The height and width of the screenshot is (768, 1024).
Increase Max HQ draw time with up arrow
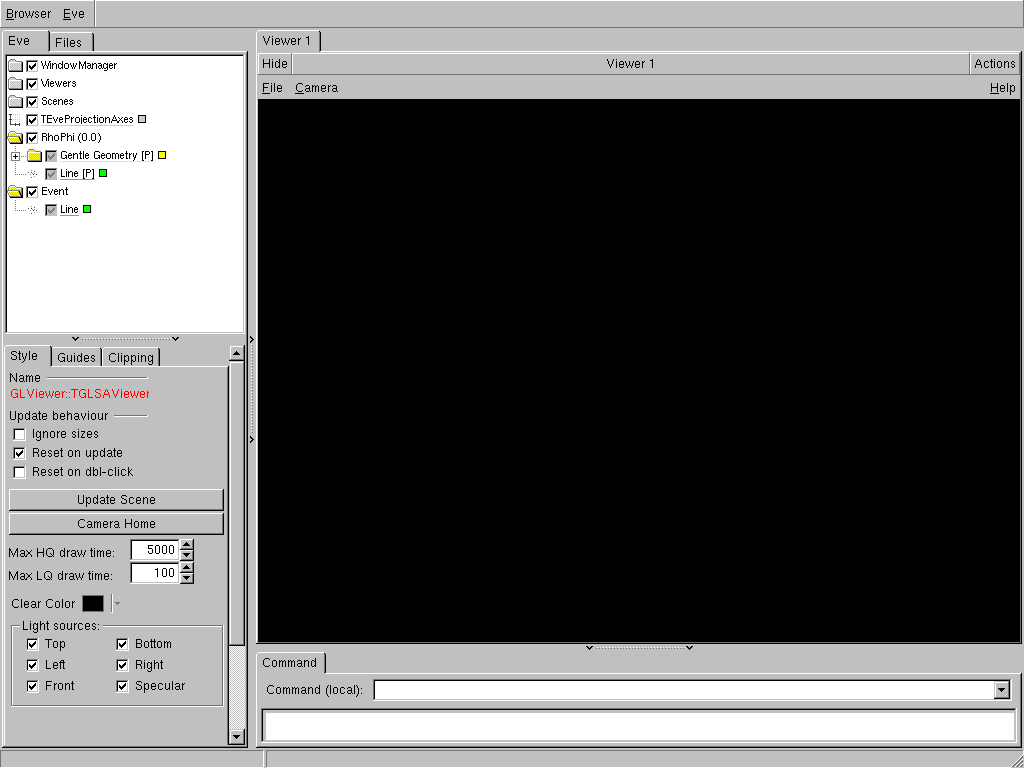186,545
